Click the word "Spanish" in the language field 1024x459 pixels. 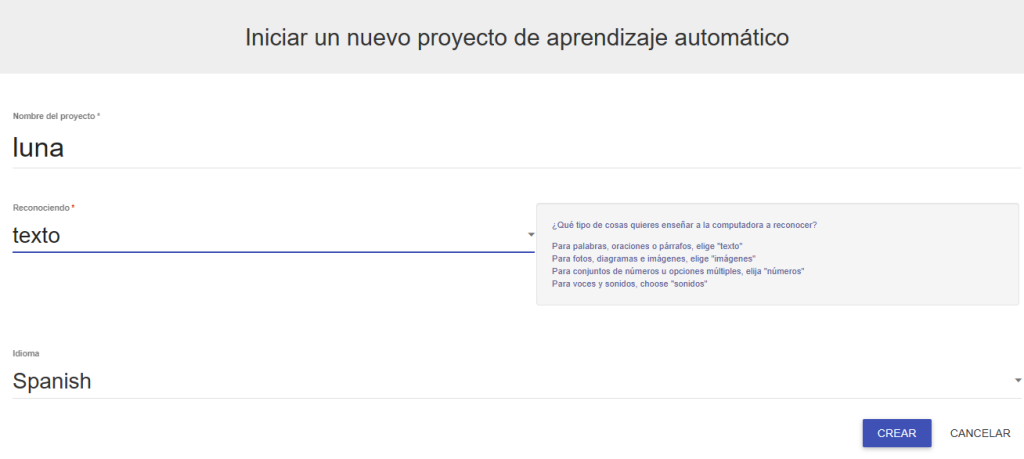point(52,381)
